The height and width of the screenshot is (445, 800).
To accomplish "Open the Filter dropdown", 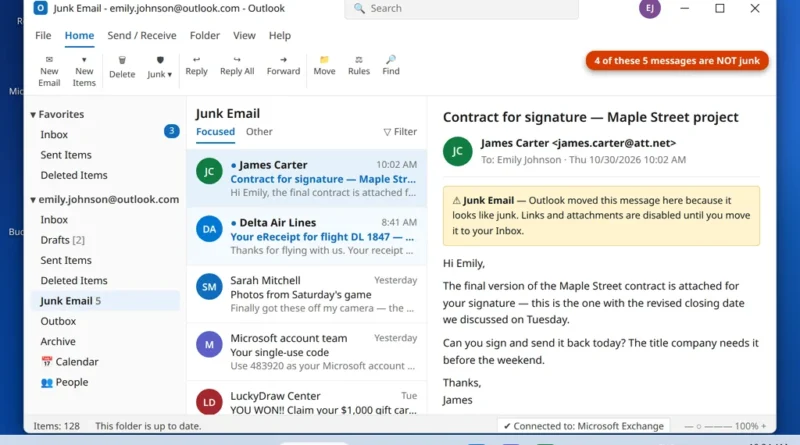I will click(x=401, y=132).
